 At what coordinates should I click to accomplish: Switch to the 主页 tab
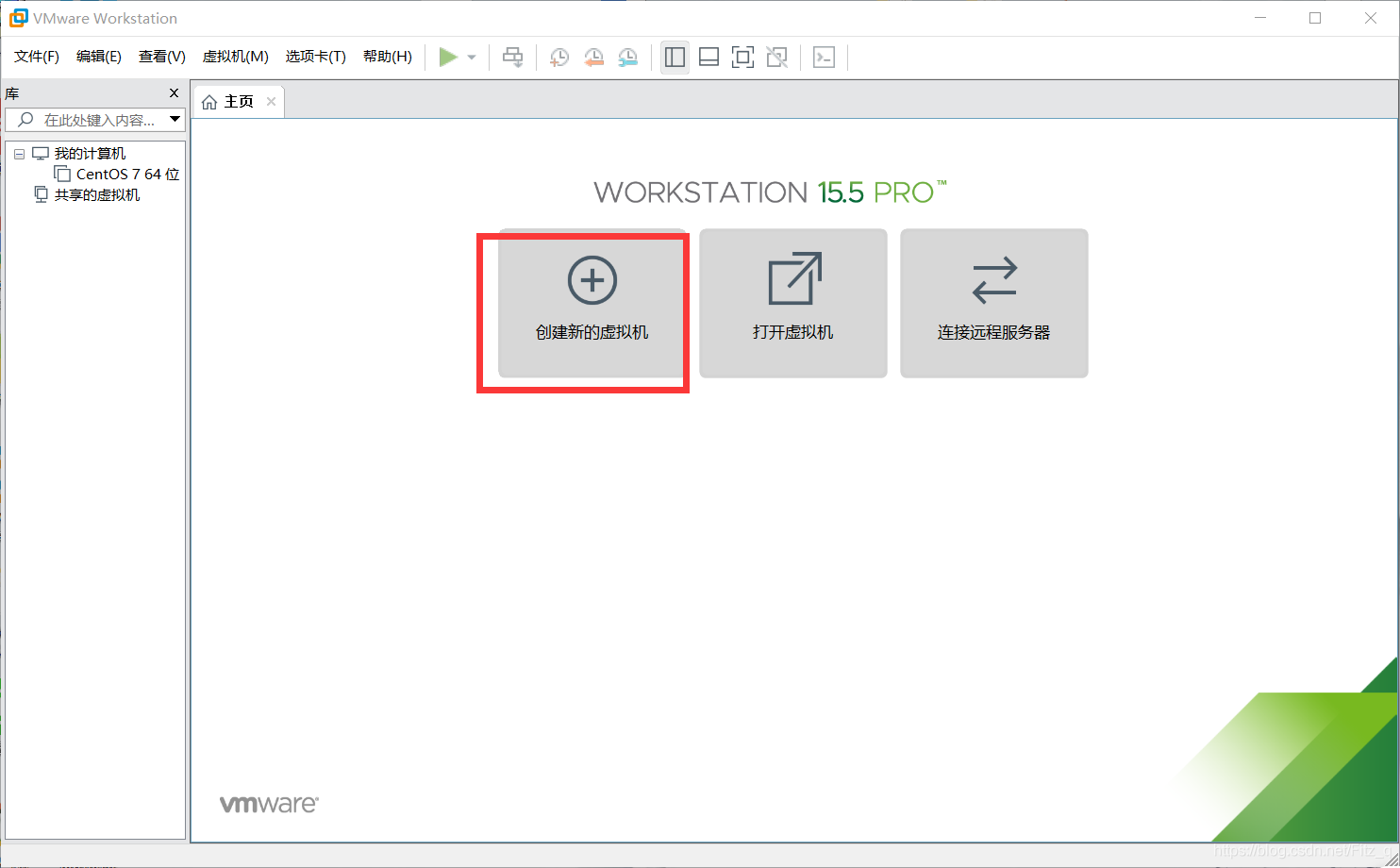click(239, 102)
